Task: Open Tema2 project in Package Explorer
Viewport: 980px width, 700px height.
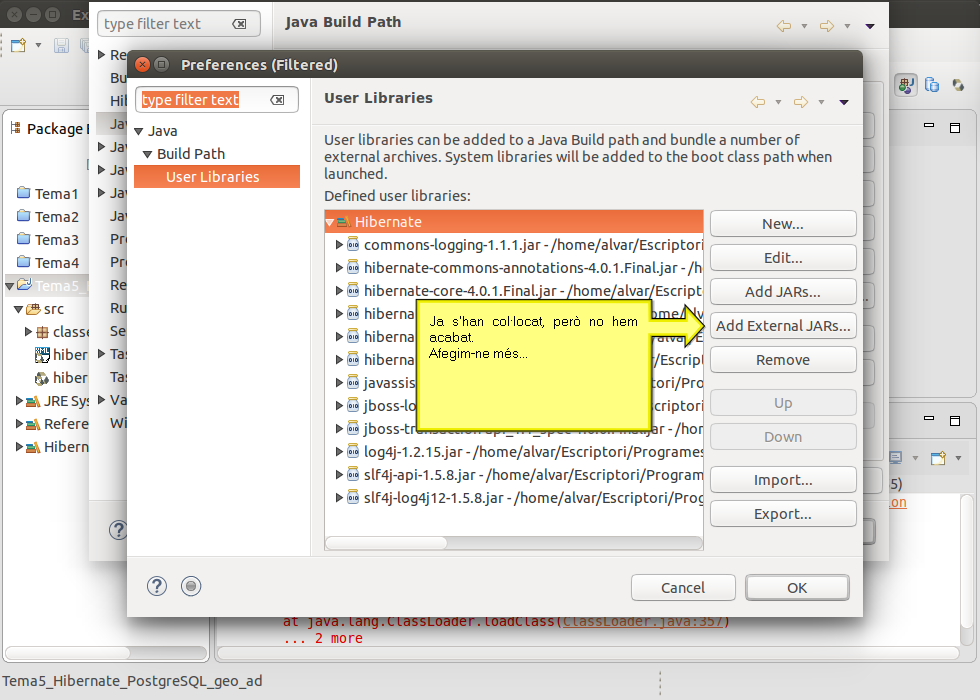Action: tap(48, 217)
